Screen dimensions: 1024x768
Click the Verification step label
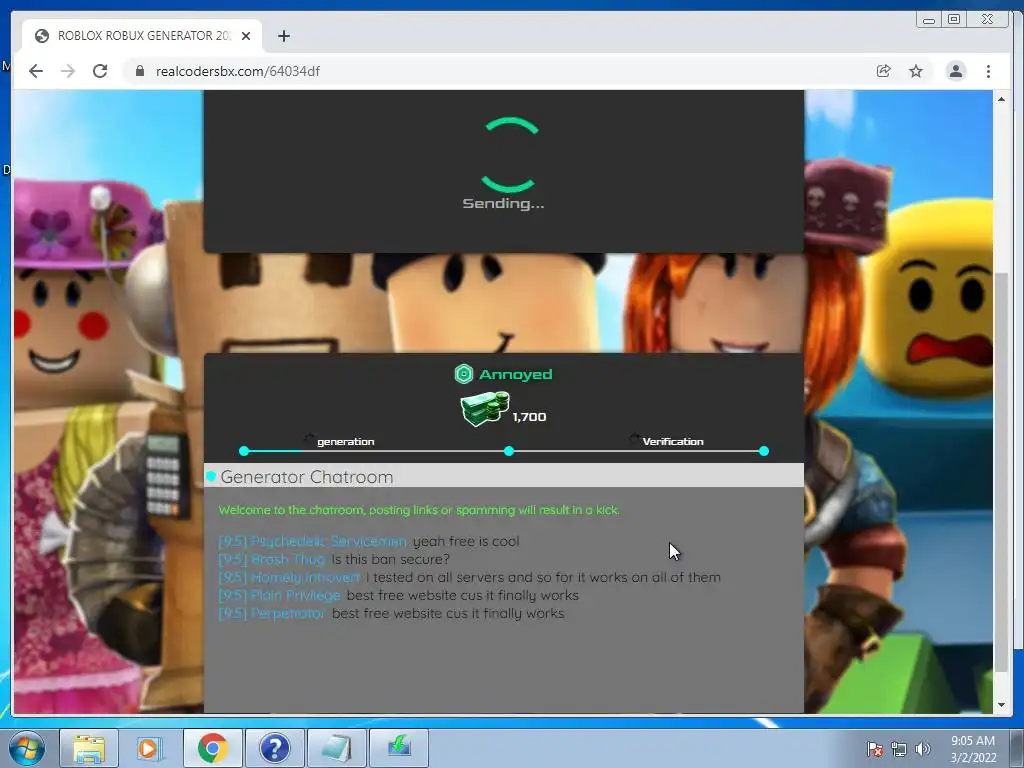(673, 441)
